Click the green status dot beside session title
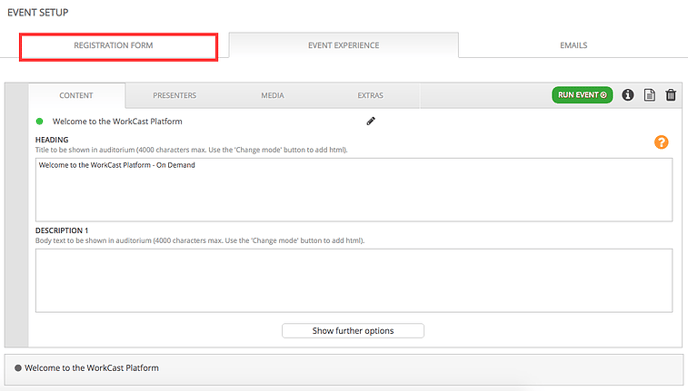The image size is (688, 391). 39,122
